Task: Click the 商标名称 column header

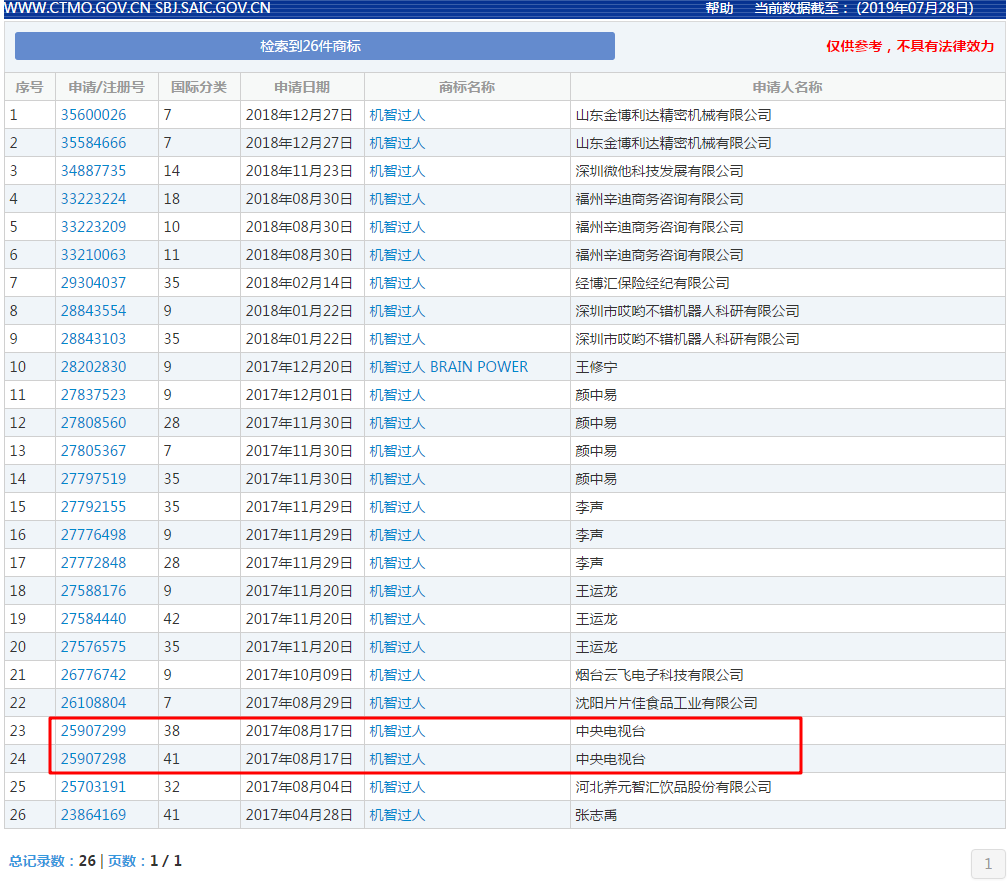Action: (467, 87)
